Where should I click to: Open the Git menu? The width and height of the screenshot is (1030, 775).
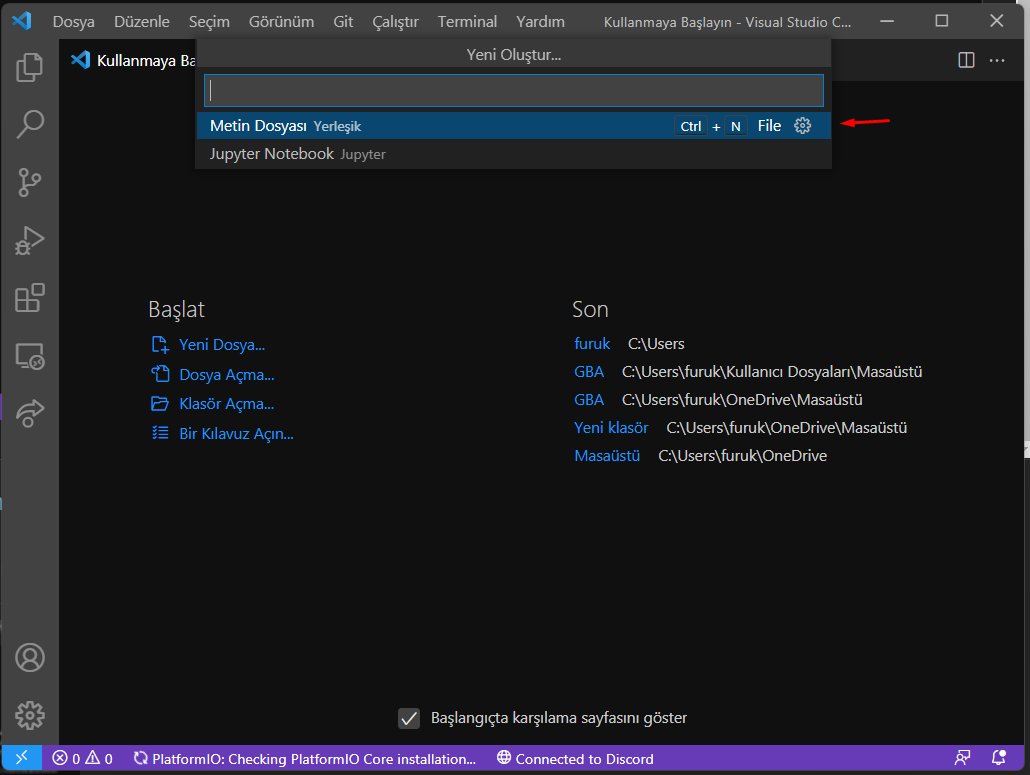click(343, 22)
